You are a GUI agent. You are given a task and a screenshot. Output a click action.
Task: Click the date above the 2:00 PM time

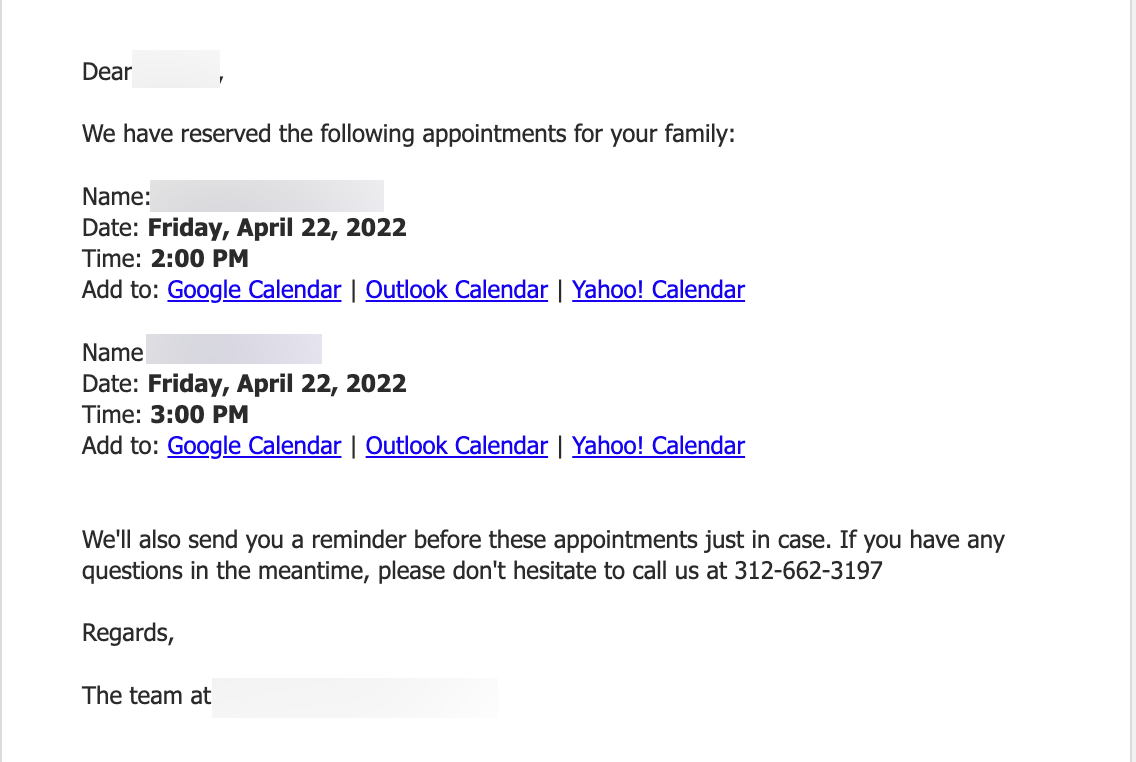click(x=277, y=227)
